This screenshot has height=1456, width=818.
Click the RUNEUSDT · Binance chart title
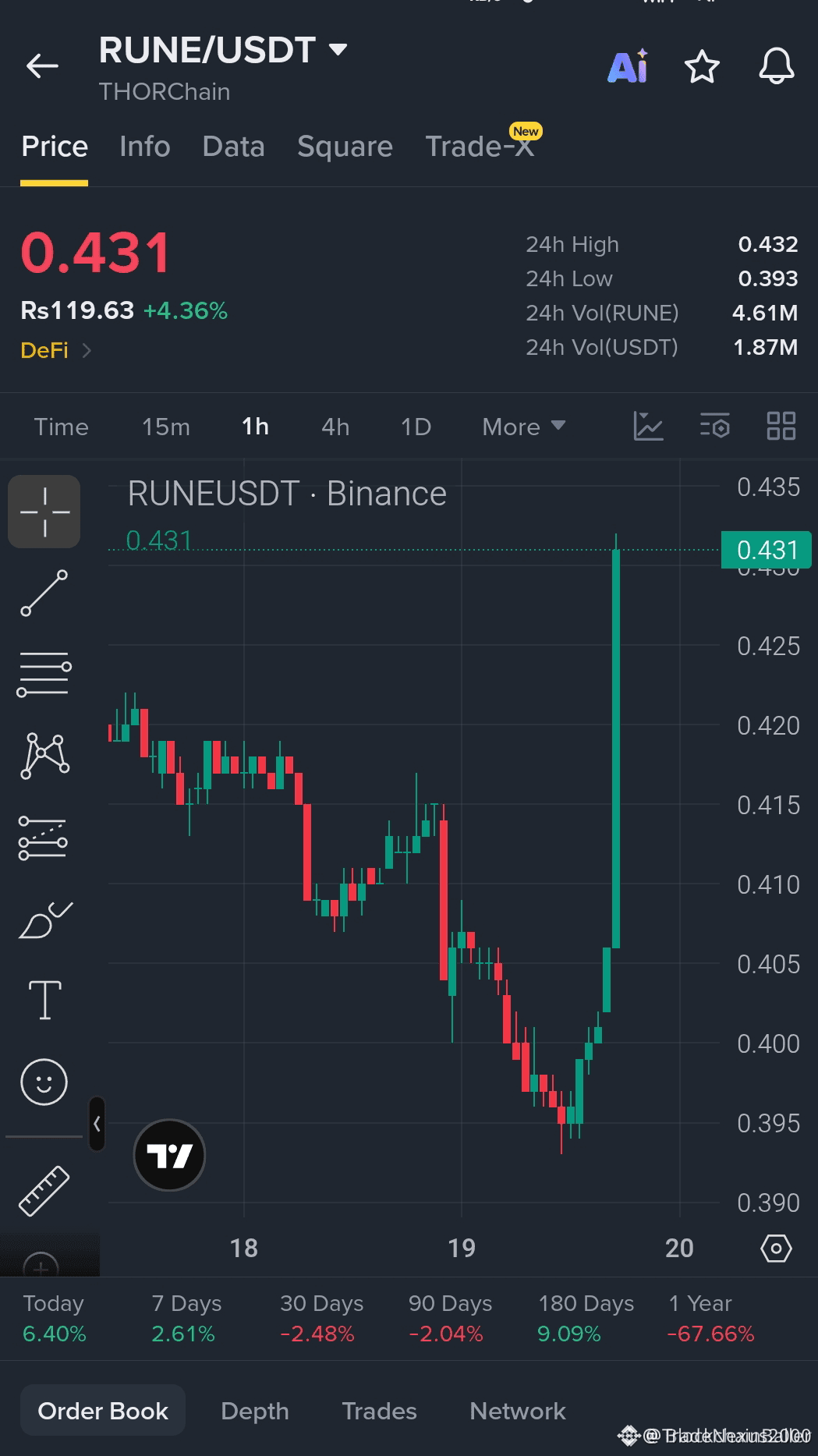[x=287, y=494]
